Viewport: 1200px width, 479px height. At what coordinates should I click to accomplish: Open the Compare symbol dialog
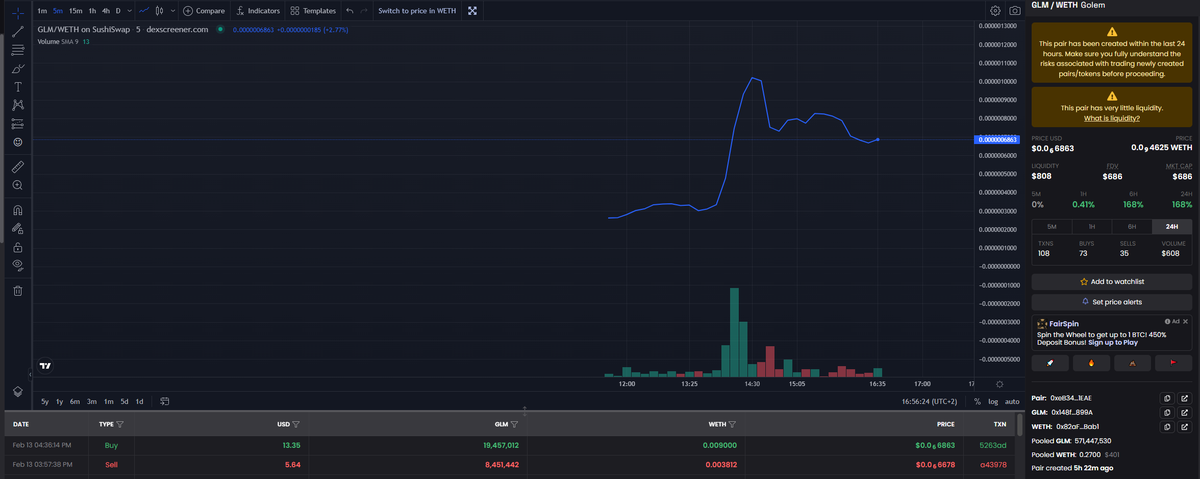click(204, 10)
